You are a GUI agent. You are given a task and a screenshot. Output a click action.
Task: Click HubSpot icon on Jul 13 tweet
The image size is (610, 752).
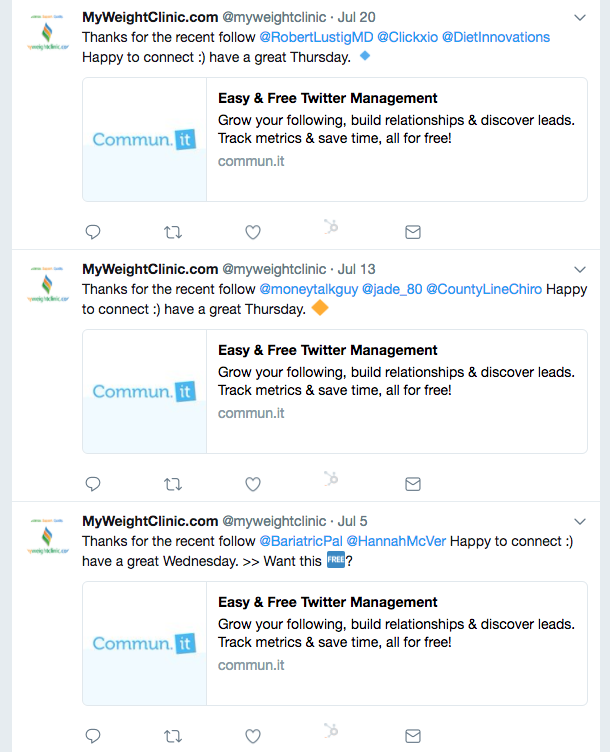click(x=332, y=481)
